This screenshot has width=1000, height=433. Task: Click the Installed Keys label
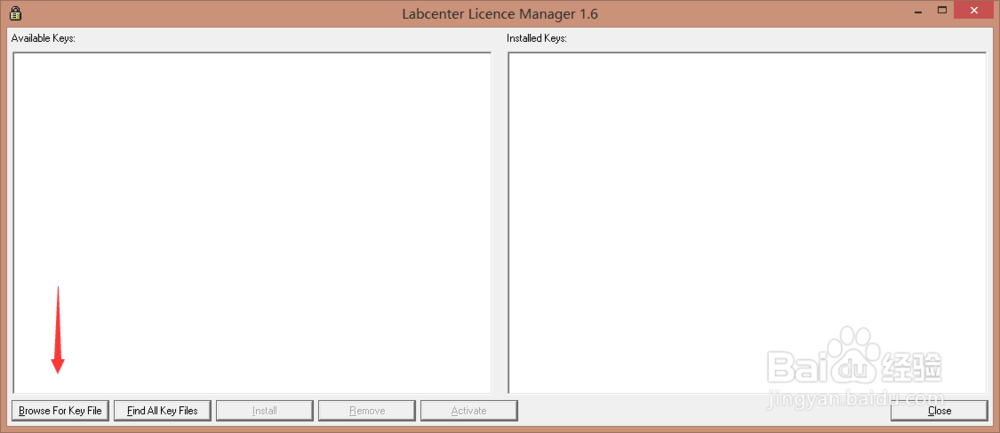click(537, 38)
